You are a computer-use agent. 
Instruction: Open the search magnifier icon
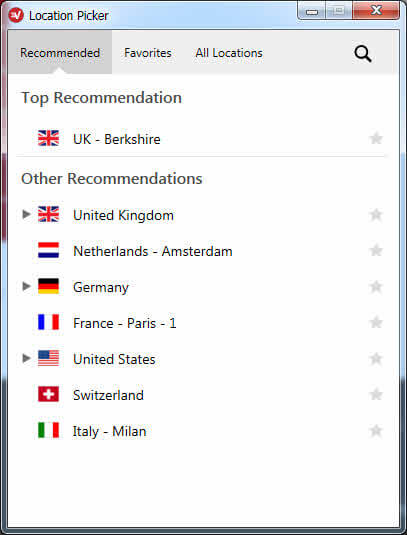[363, 54]
